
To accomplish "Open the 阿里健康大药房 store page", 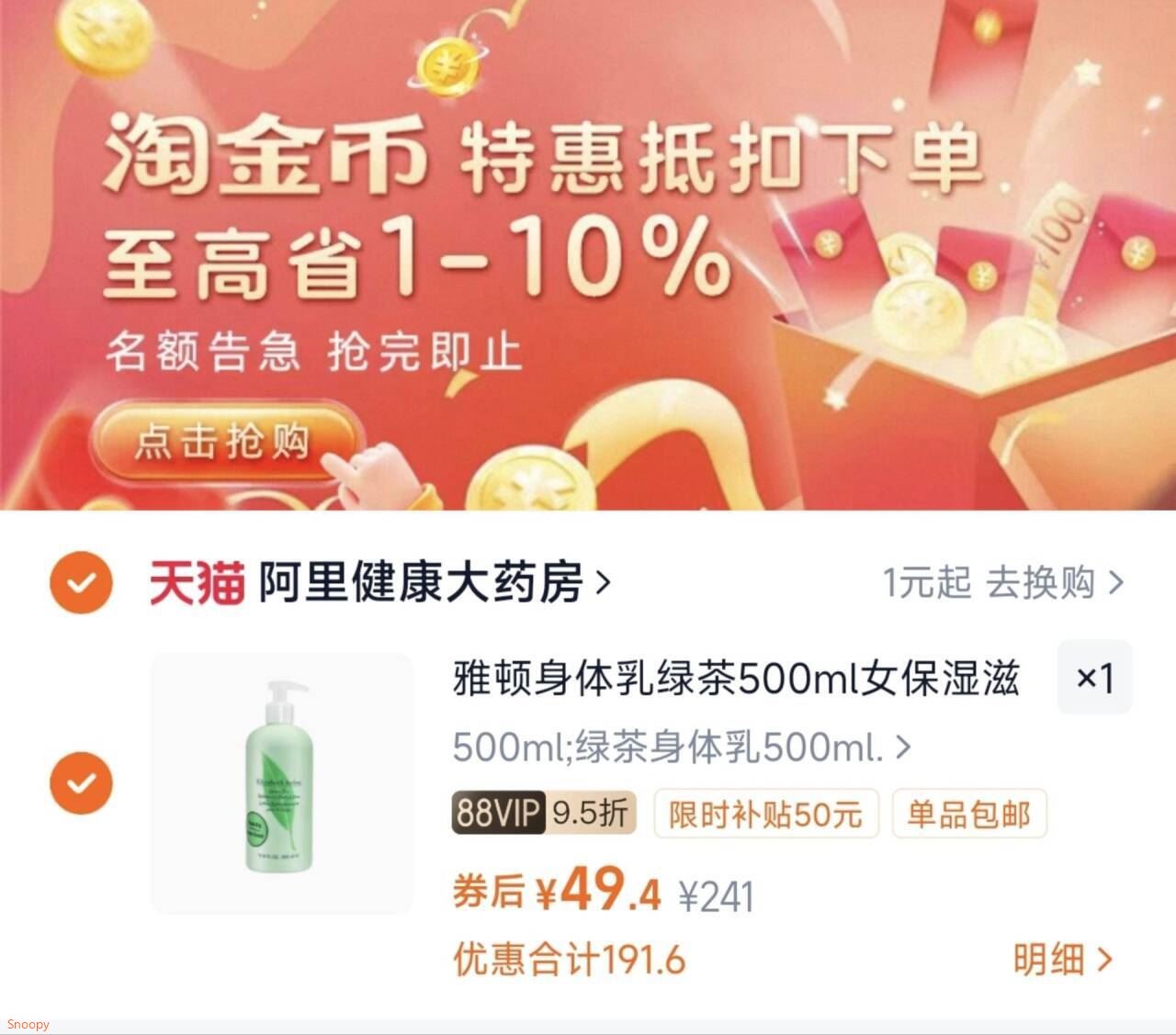I will [x=421, y=582].
